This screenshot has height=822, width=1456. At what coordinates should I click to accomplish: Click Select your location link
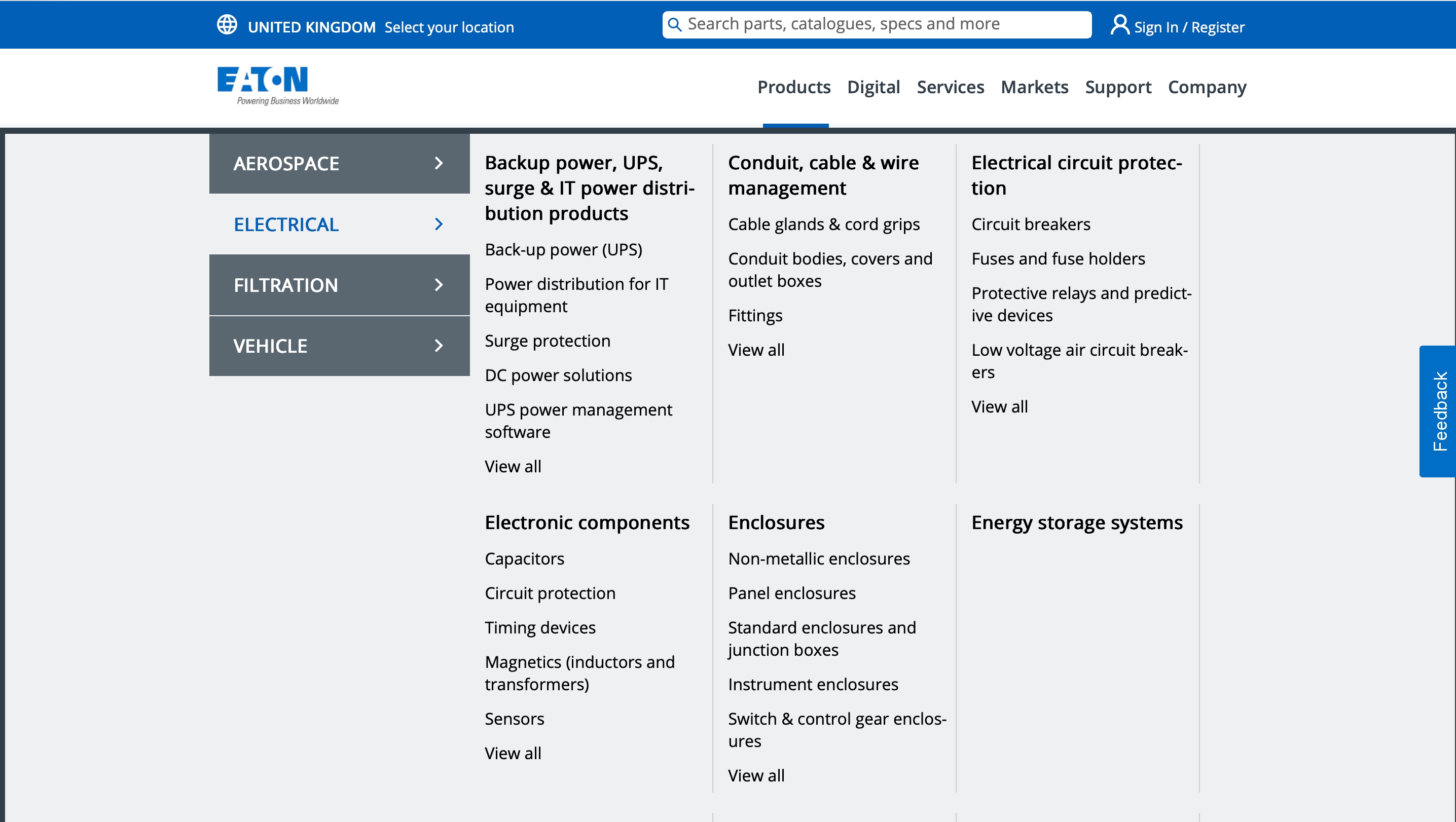click(x=449, y=27)
